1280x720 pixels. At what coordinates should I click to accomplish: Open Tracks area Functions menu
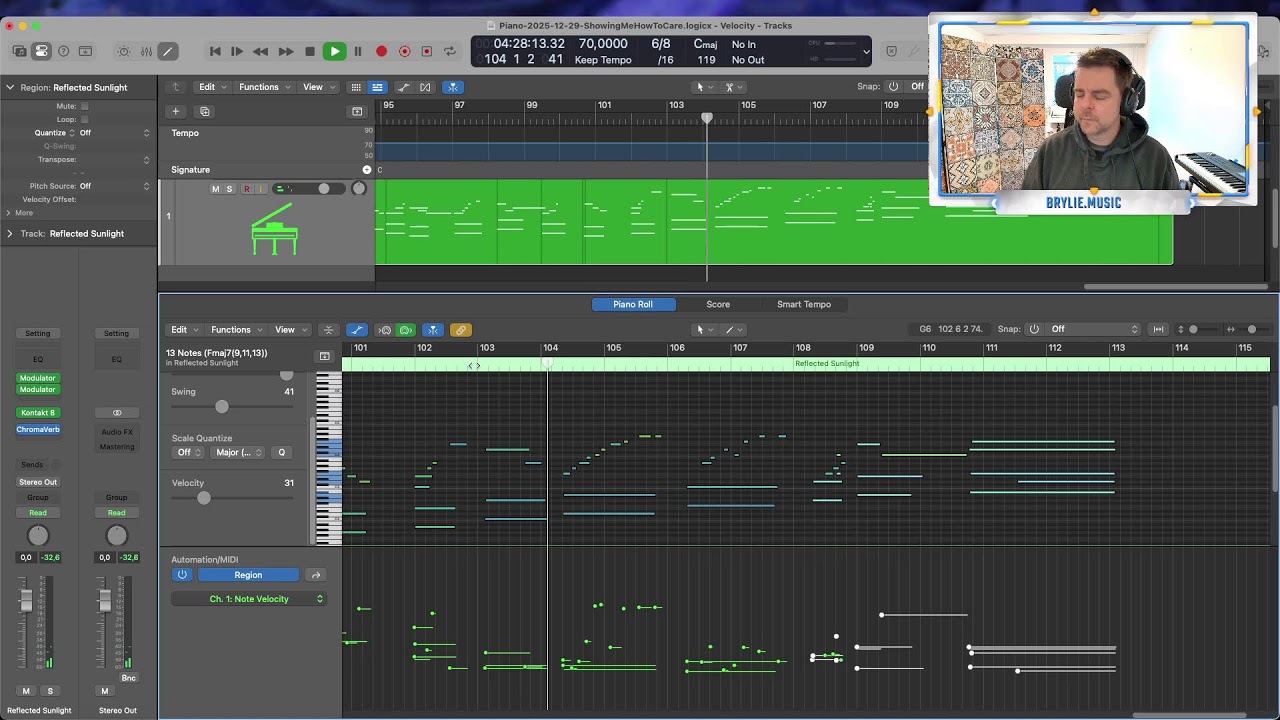[262, 87]
